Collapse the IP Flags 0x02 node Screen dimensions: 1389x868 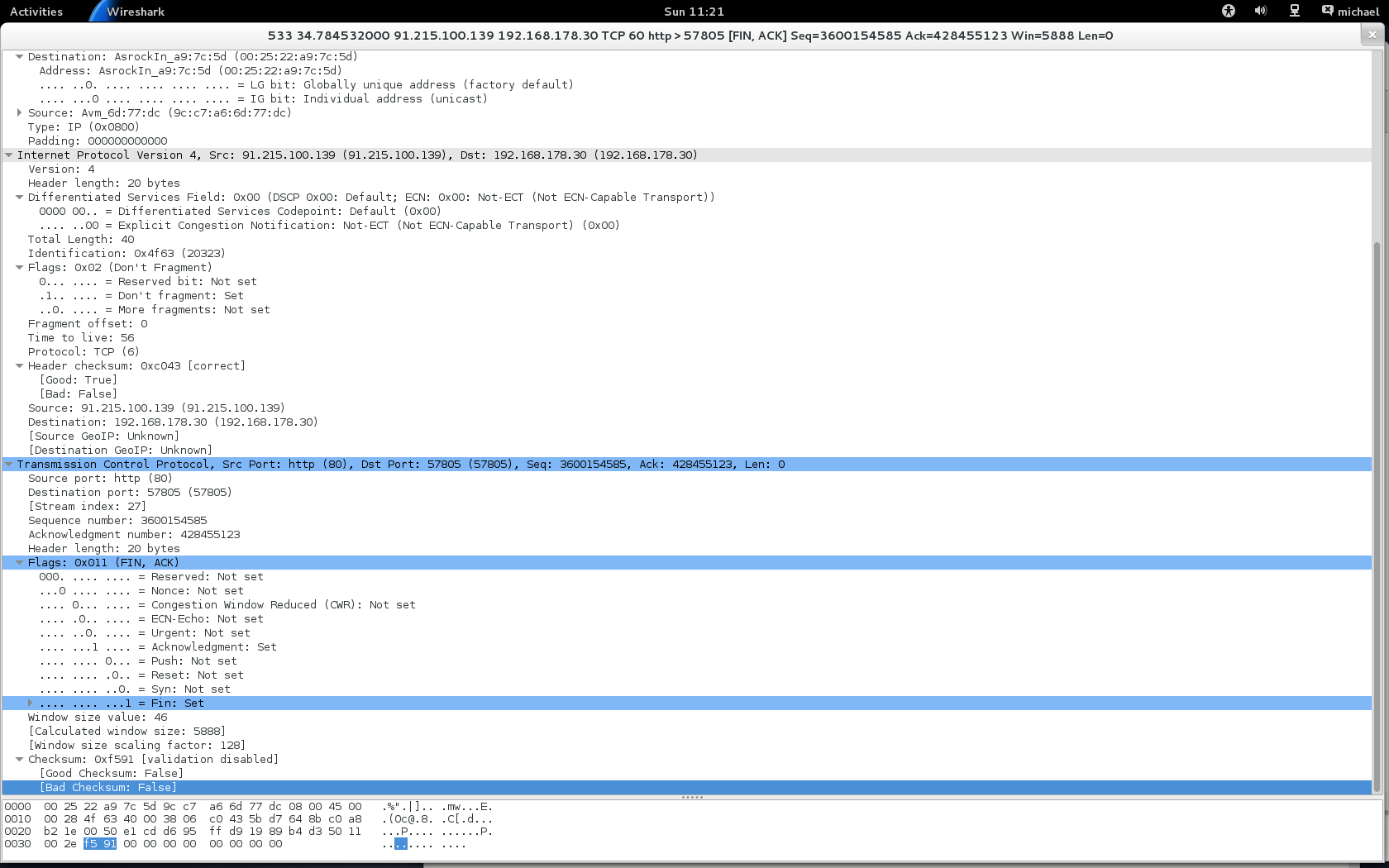point(19,268)
